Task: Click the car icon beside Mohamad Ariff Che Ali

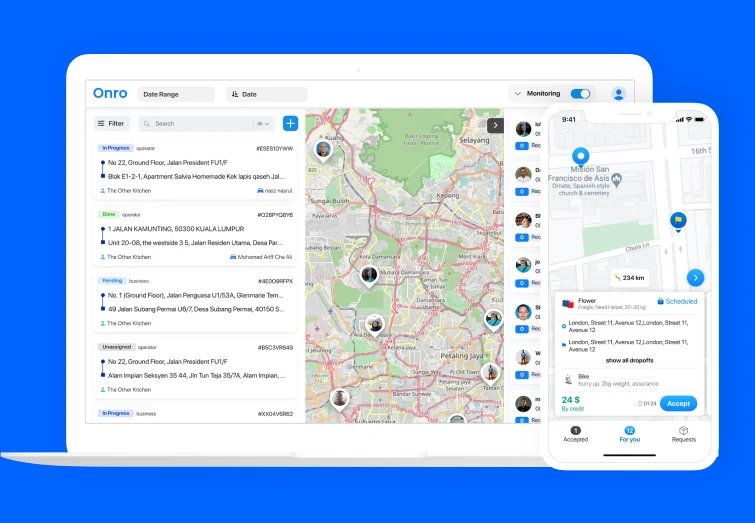Action: pyautogui.click(x=233, y=257)
